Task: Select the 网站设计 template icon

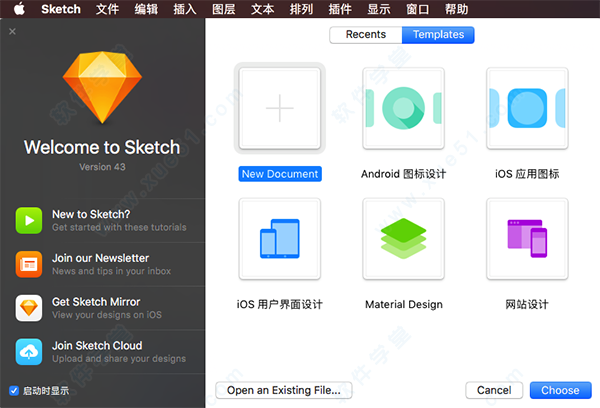Action: click(x=527, y=239)
